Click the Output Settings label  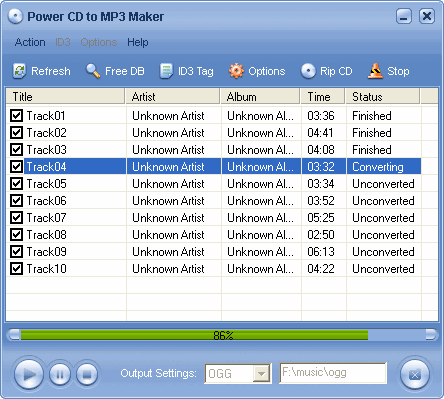coord(158,373)
